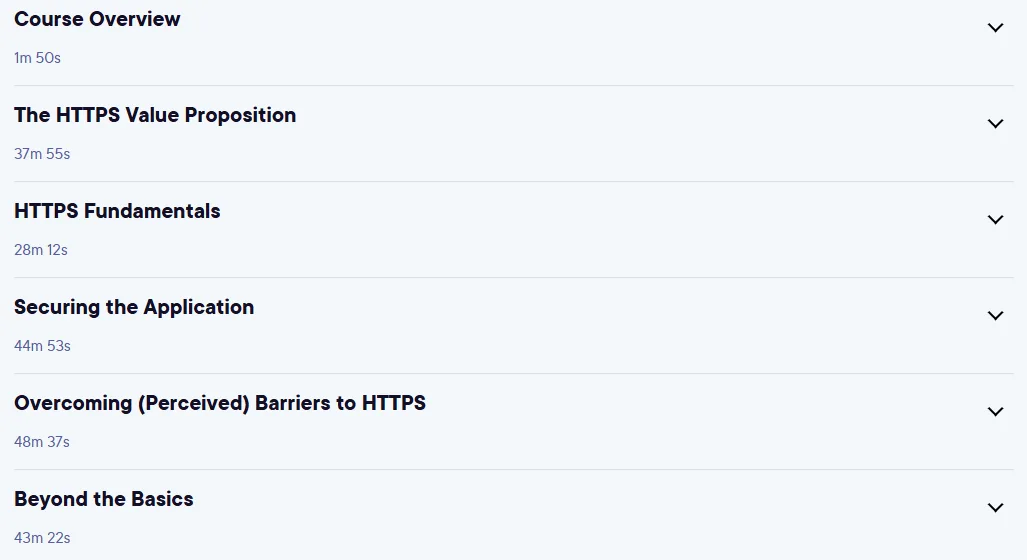Screen dimensions: 1027x560
Task: Click the Beyond the Basics chevron
Action: click(x=995, y=508)
